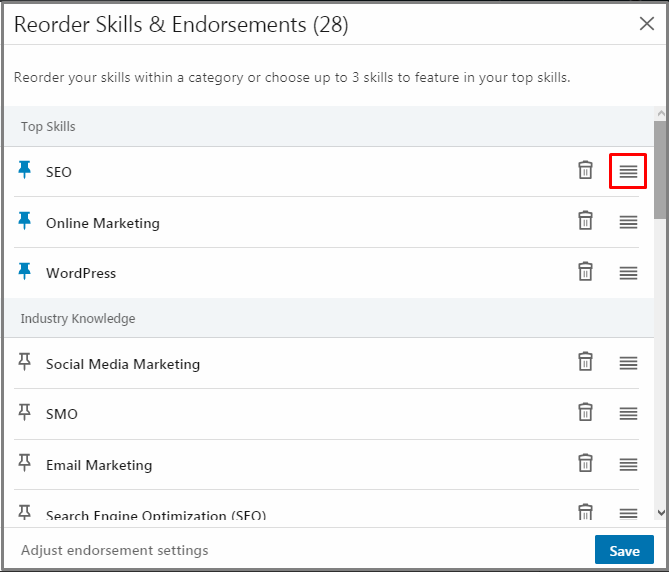The width and height of the screenshot is (669, 572).
Task: Delete the WordPress skill
Action: 586,272
